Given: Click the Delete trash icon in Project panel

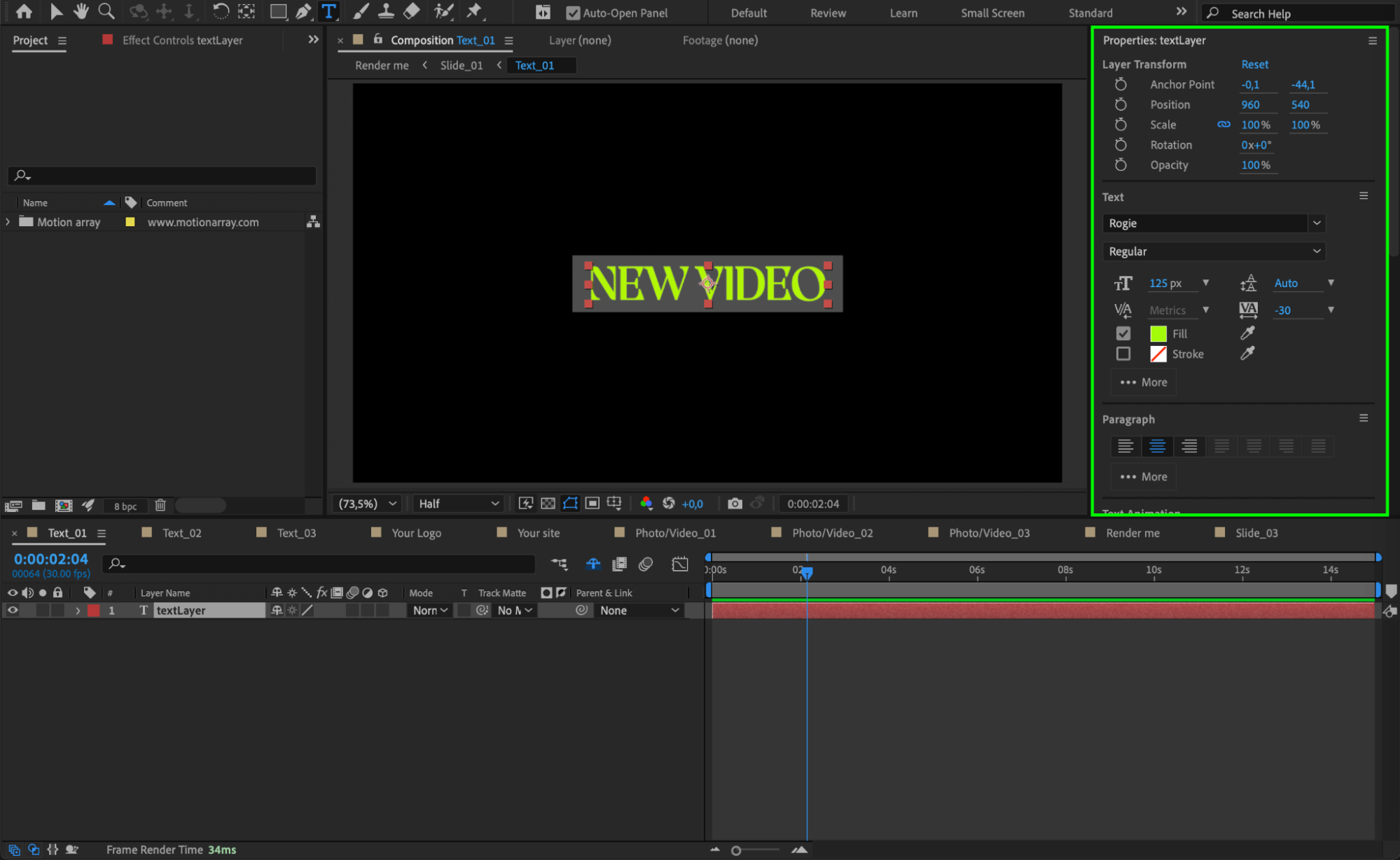Looking at the screenshot, I should [x=160, y=505].
